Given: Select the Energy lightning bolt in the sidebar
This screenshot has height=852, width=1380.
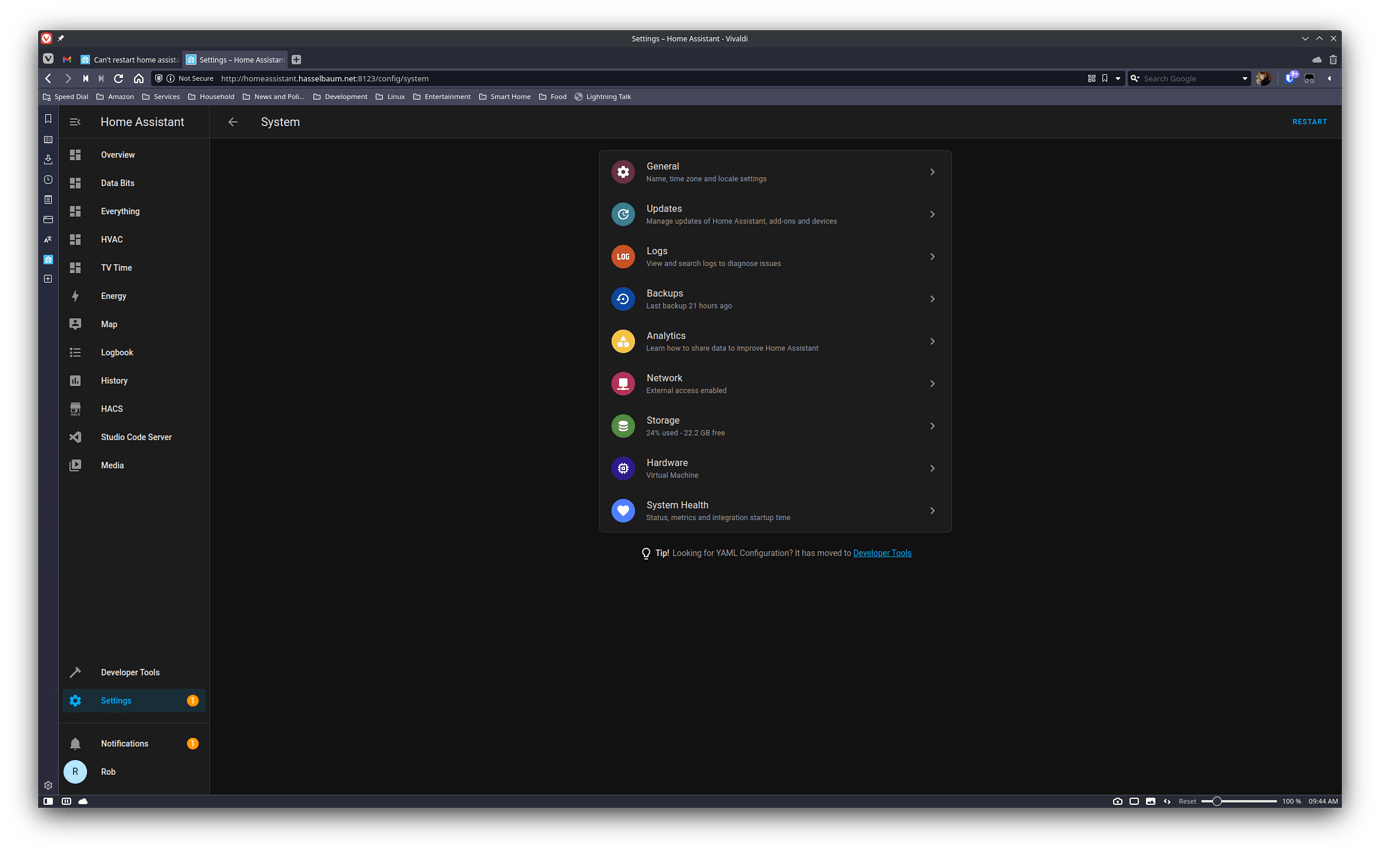Looking at the screenshot, I should coord(75,295).
